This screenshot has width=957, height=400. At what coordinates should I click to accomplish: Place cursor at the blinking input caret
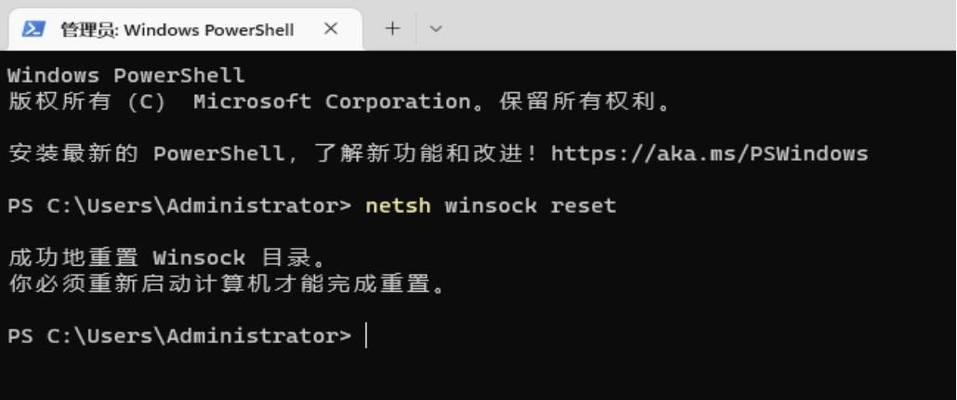366,336
